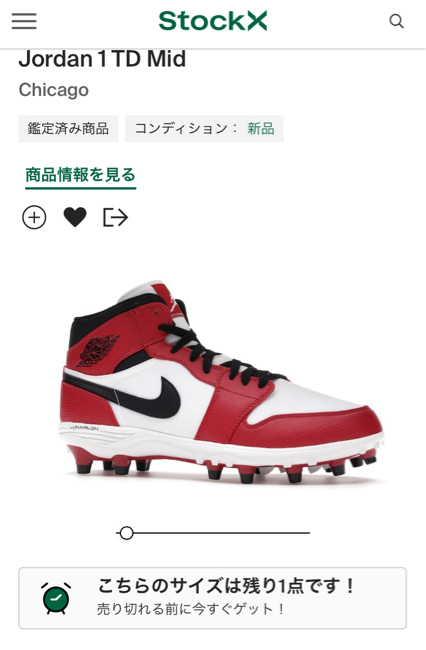Open search with the magnifying glass icon

[397, 21]
